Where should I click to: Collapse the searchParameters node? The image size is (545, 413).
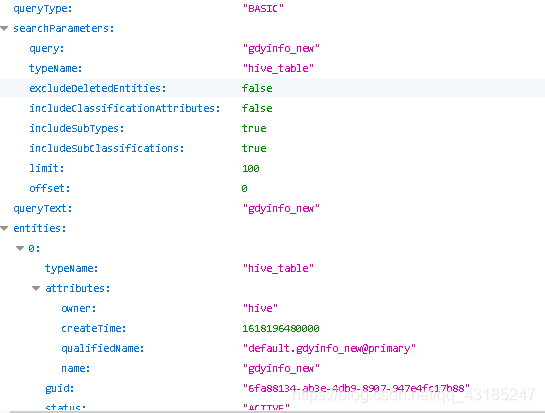tap(4, 29)
